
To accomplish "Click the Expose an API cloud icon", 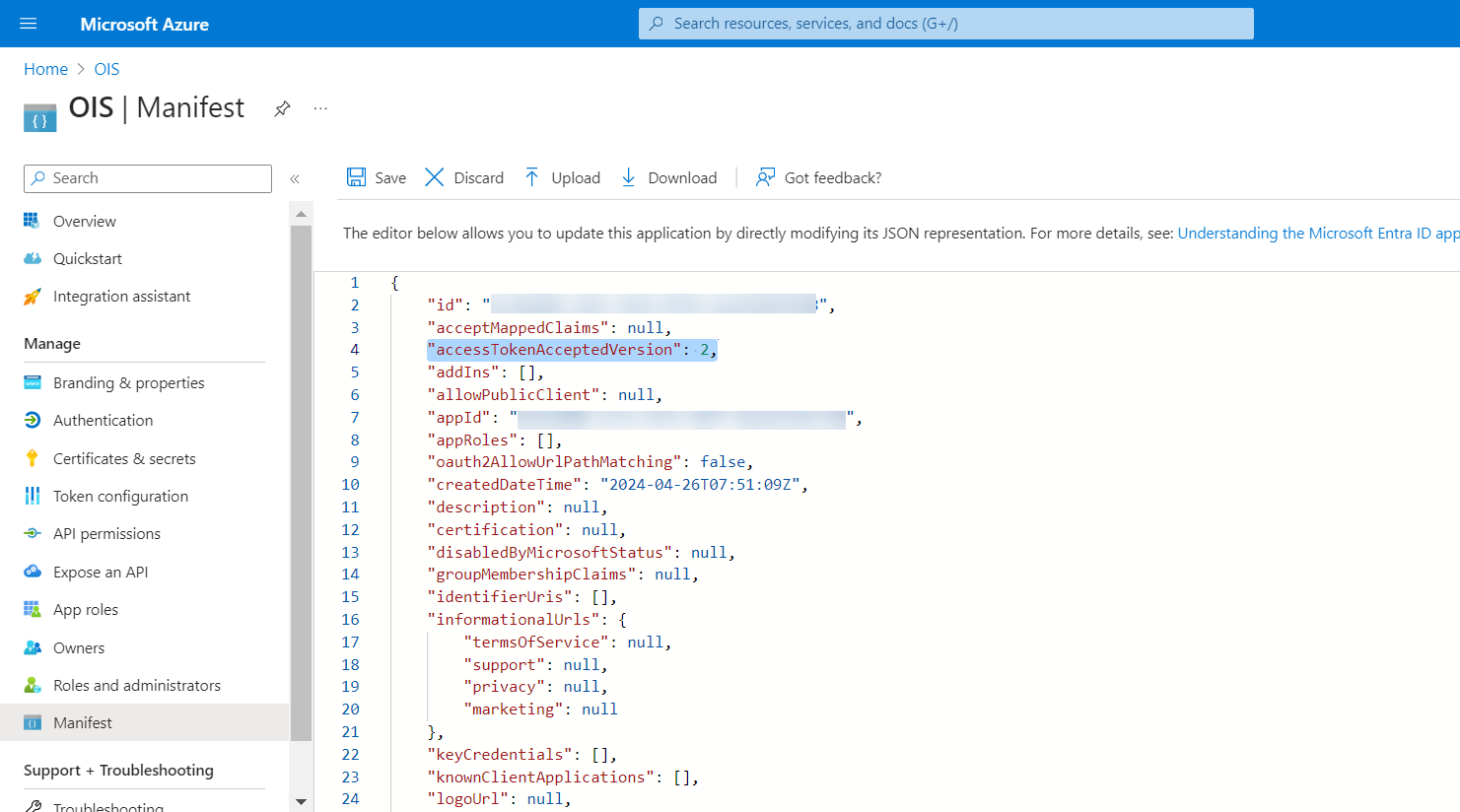I will [x=33, y=572].
